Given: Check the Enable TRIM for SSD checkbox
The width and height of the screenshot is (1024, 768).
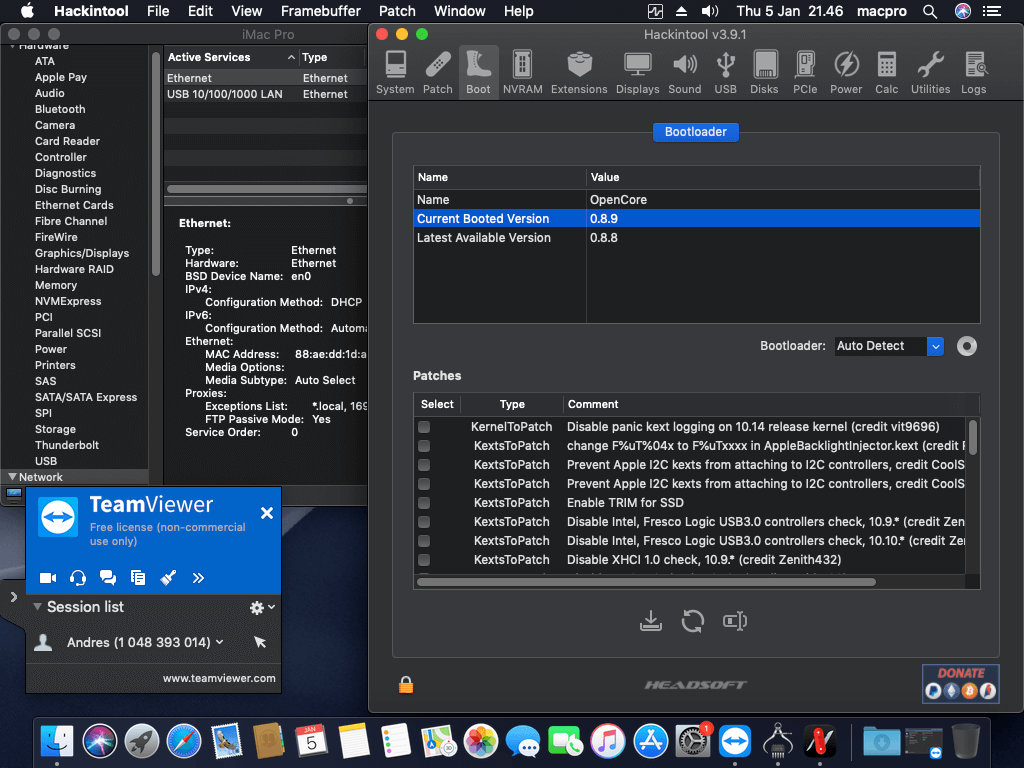Looking at the screenshot, I should (424, 503).
